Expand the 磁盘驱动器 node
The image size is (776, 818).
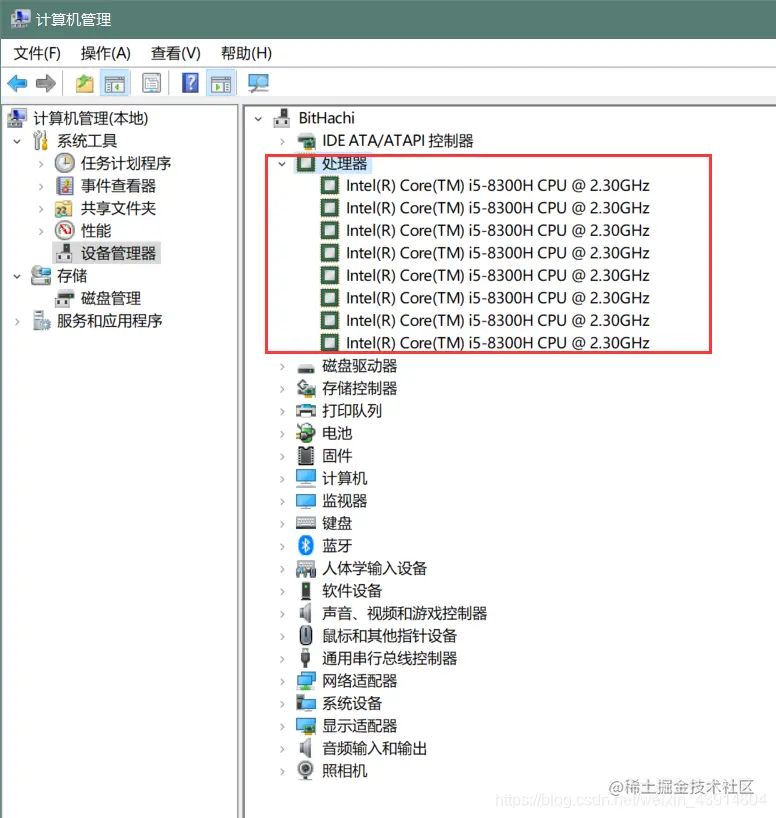click(x=282, y=366)
